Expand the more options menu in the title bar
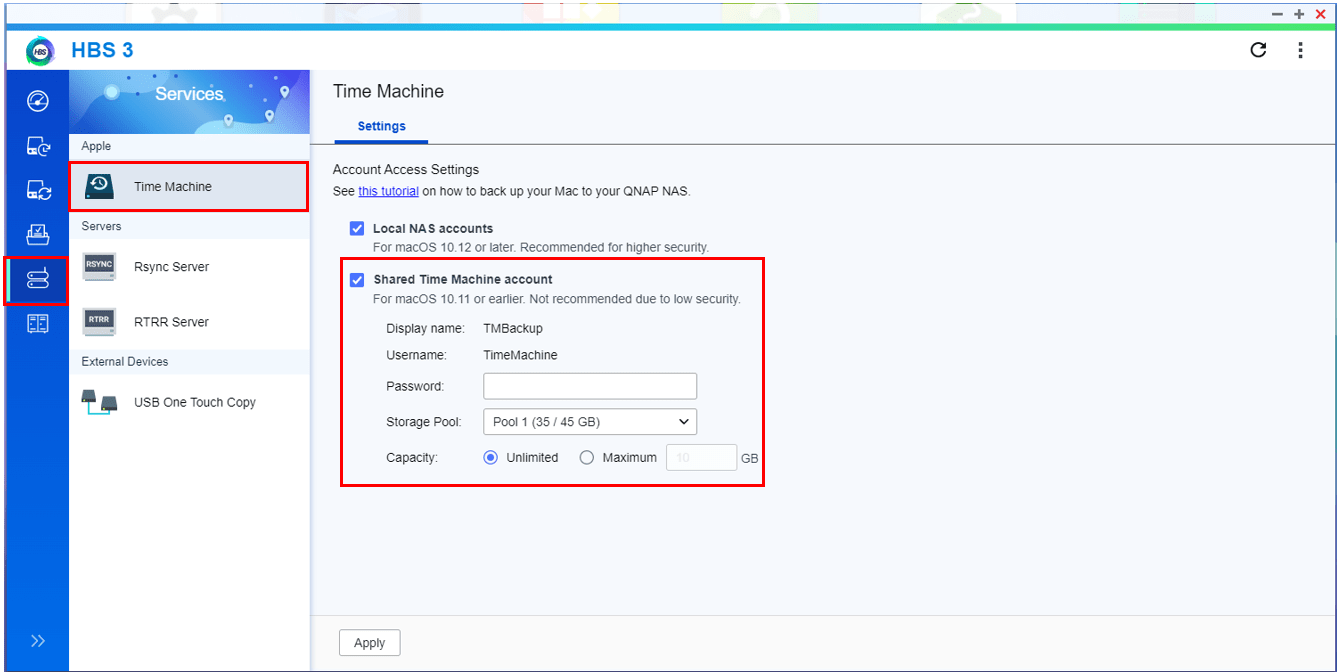The image size is (1337, 672). pyautogui.click(x=1301, y=50)
